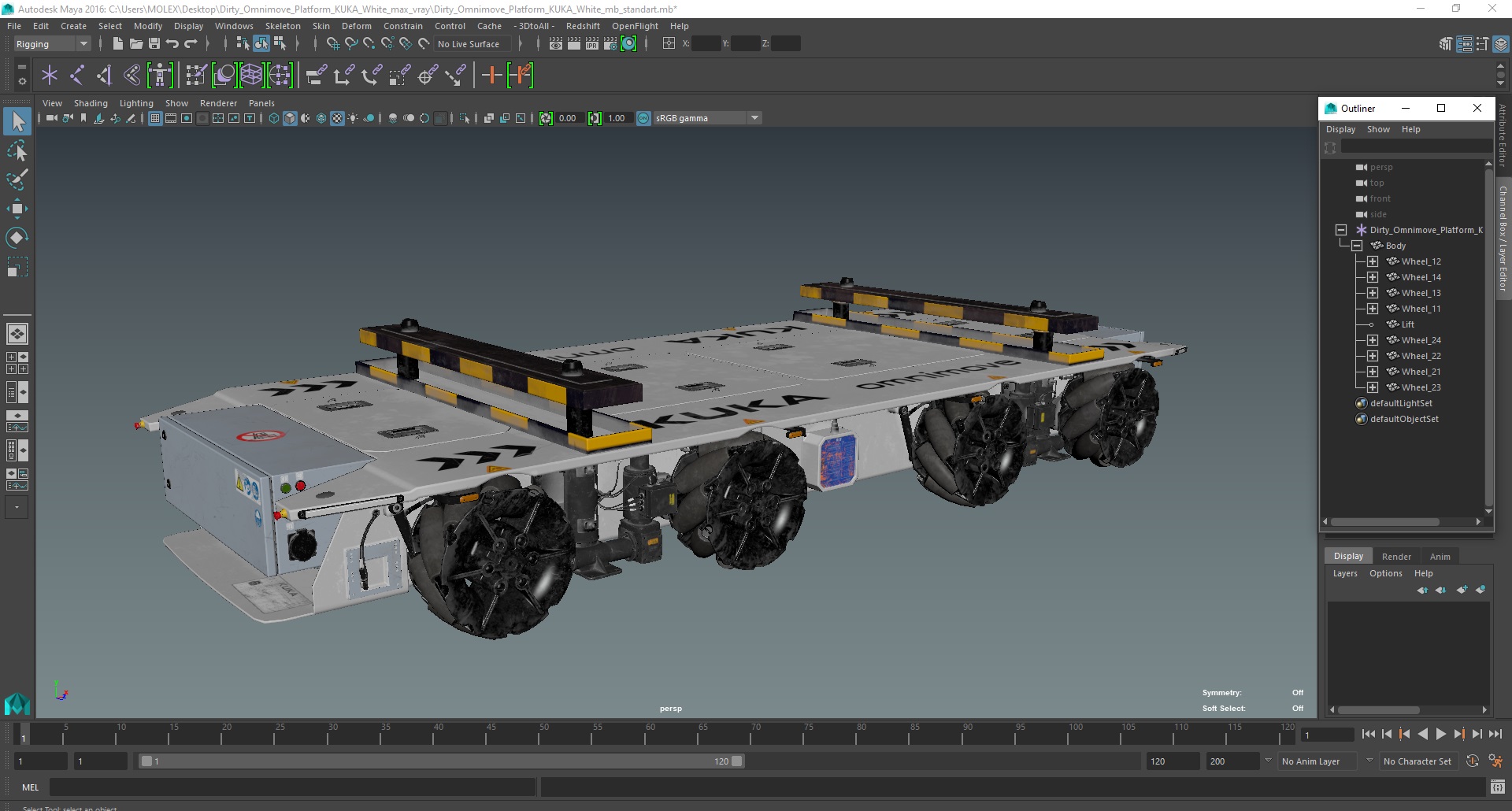Set a key with orange key icon
This screenshot has height=811, width=1512.
[491, 76]
